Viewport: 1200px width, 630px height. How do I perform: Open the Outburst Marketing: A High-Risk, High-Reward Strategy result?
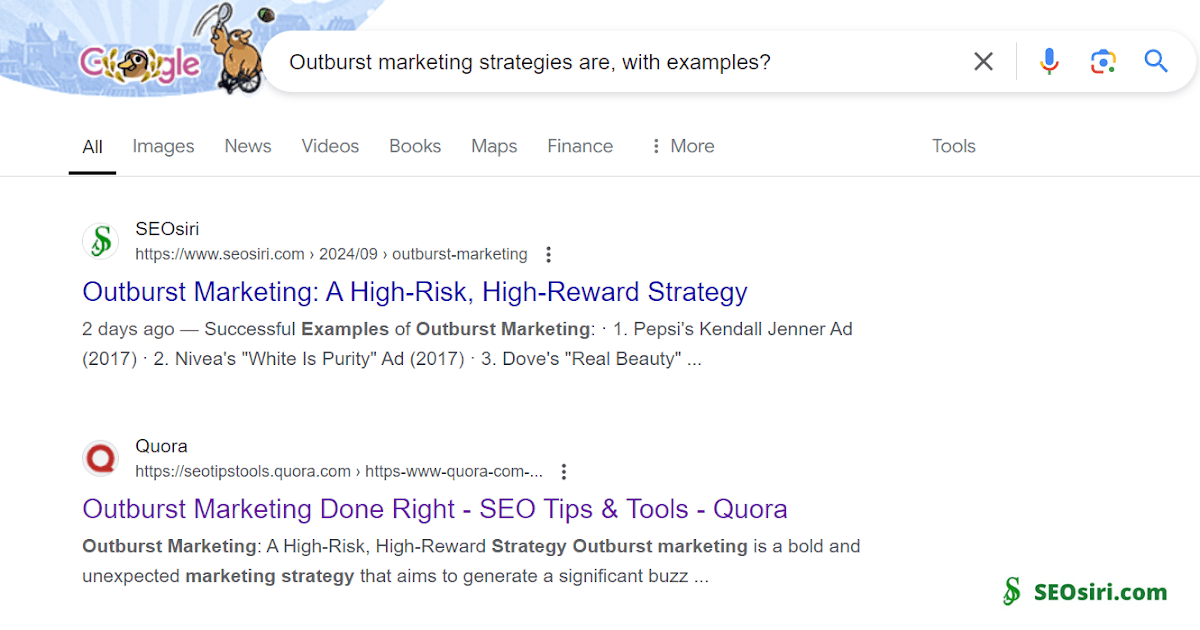point(414,292)
